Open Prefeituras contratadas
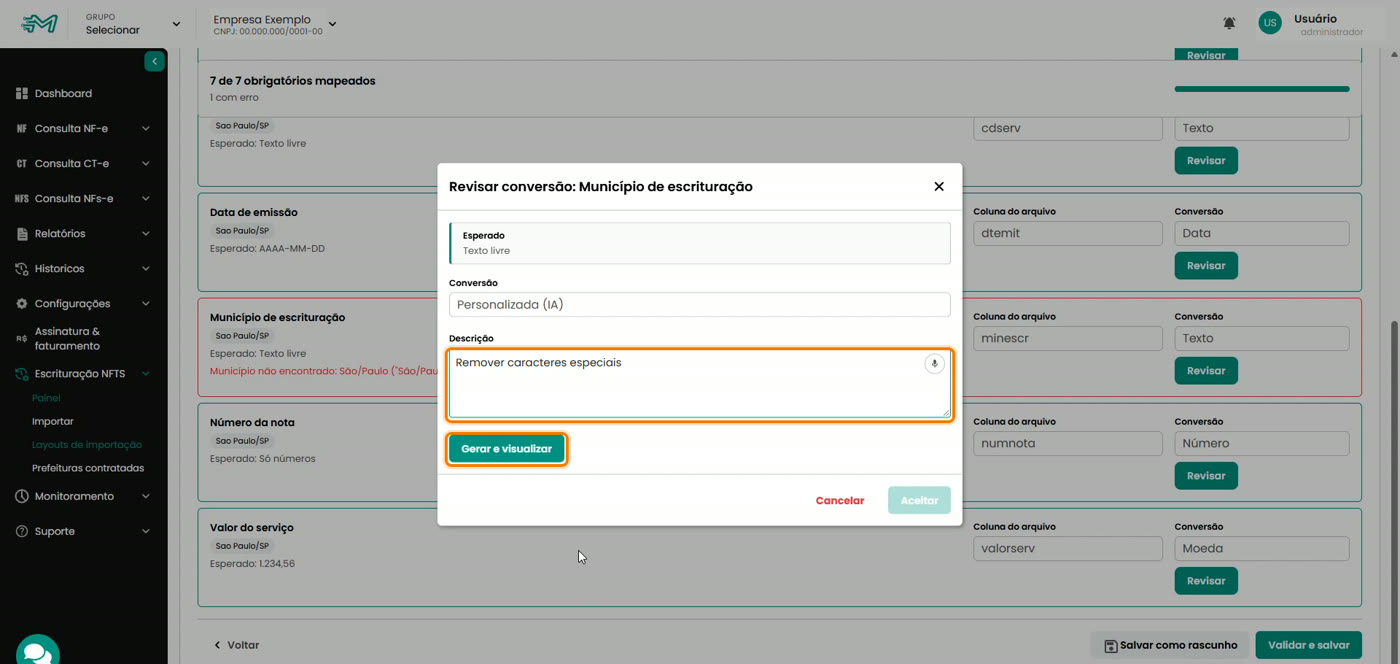Image resolution: width=1400 pixels, height=664 pixels. (88, 468)
